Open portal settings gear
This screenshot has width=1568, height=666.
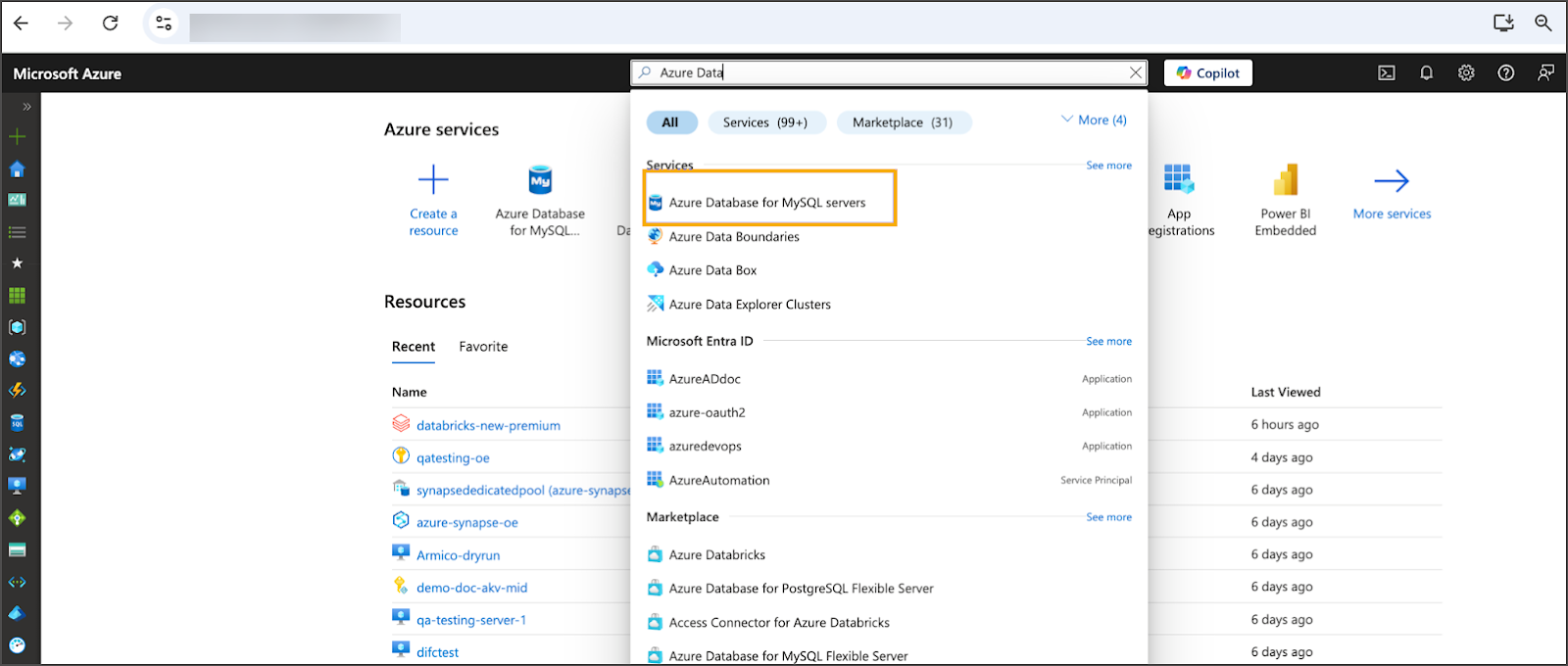pos(1466,73)
